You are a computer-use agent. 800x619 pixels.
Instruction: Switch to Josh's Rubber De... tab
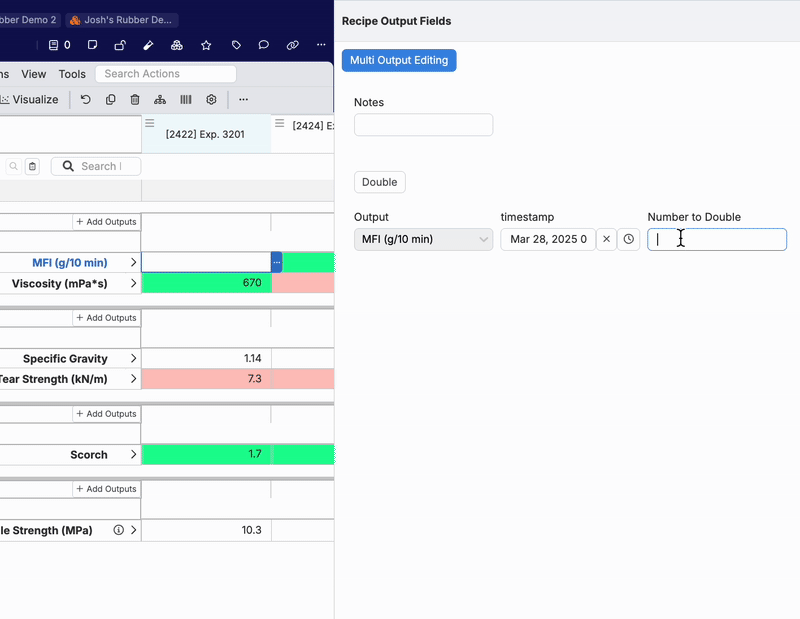(121, 20)
